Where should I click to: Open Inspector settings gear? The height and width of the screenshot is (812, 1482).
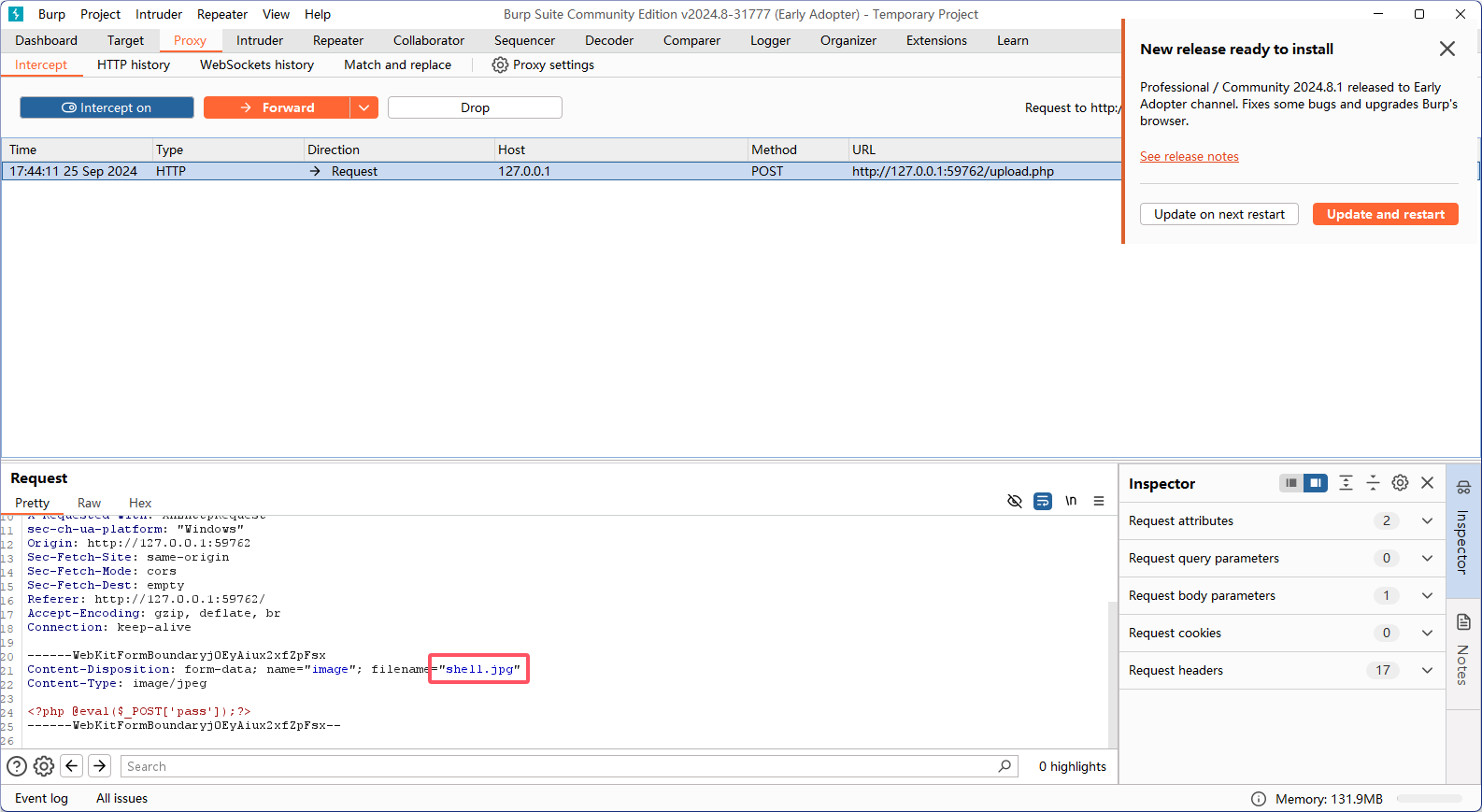pos(1400,483)
